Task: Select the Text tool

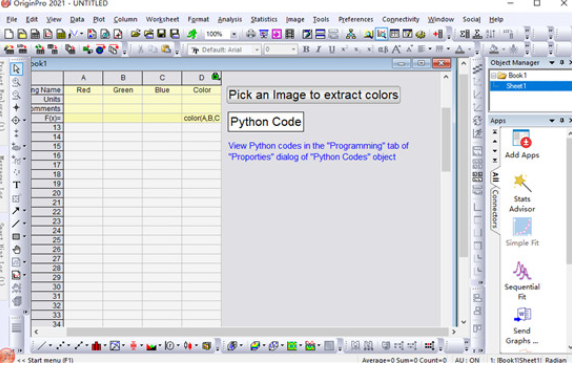Action: pos(16,185)
